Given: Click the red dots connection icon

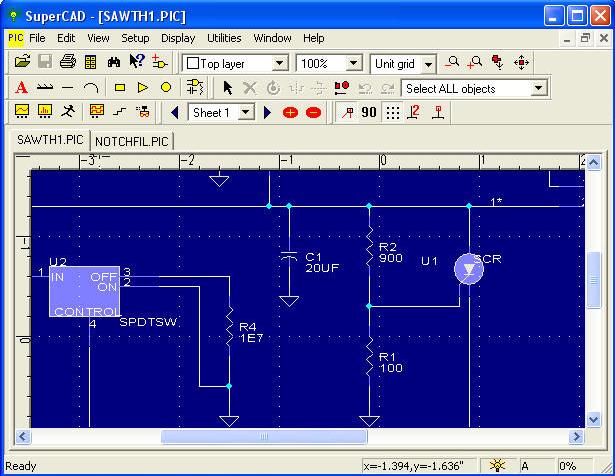Looking at the screenshot, I should point(342,88).
